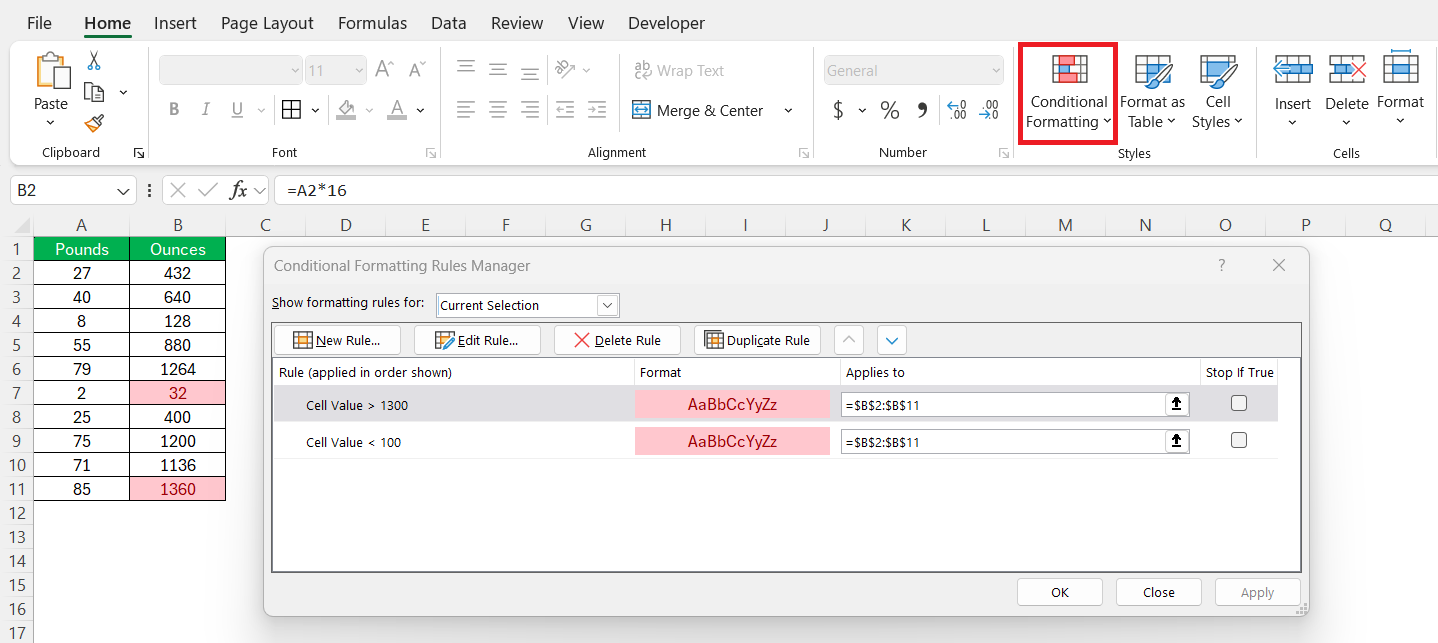Click the Fill Color bucket
The height and width of the screenshot is (643, 1438).
tap(346, 110)
